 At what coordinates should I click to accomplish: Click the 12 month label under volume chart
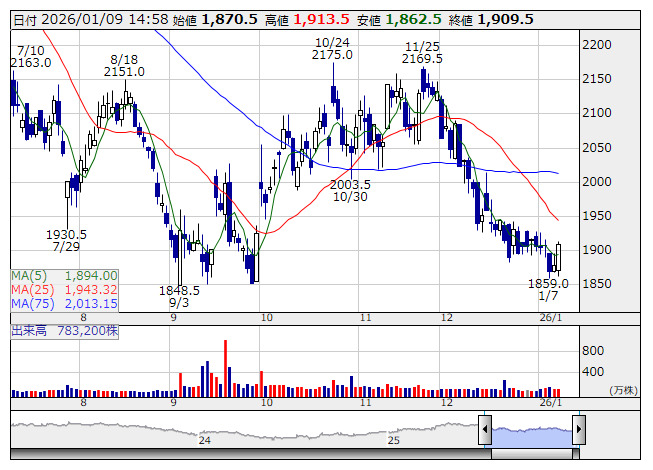(446, 403)
